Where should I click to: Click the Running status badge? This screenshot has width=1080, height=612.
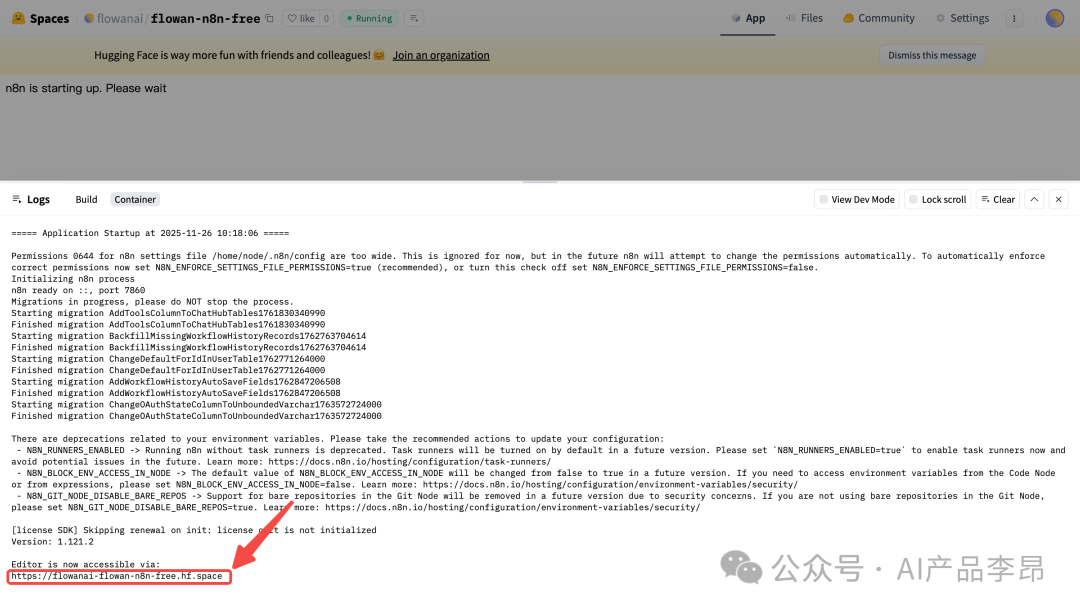point(369,19)
